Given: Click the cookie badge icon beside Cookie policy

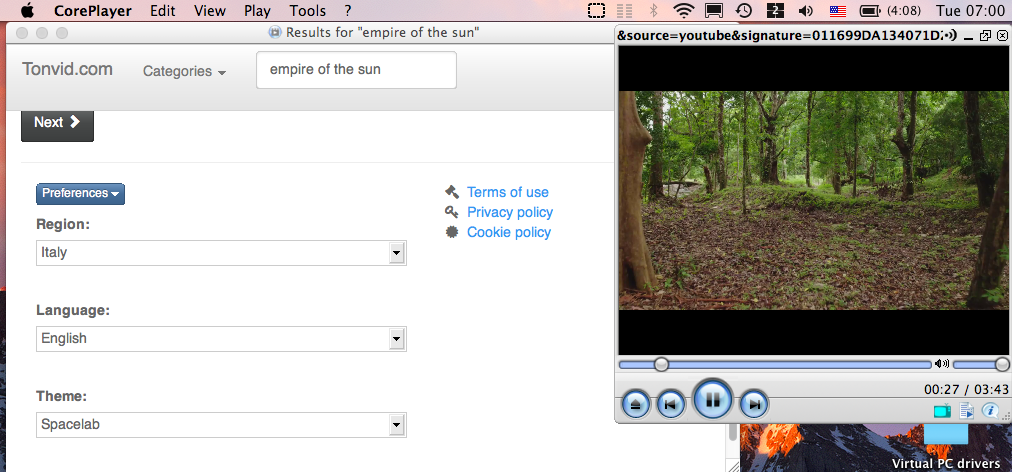Looking at the screenshot, I should click(452, 232).
